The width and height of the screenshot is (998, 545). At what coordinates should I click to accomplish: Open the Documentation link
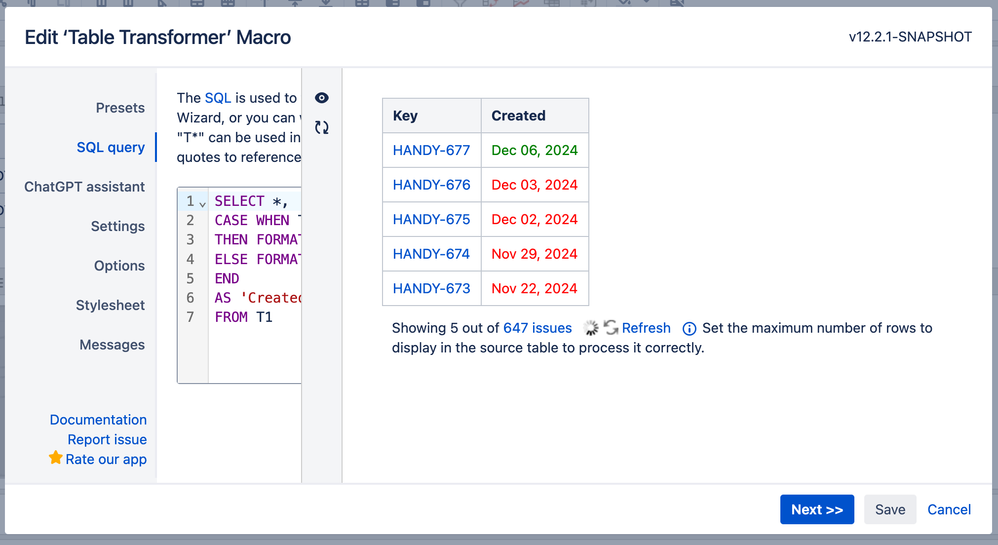pos(98,420)
